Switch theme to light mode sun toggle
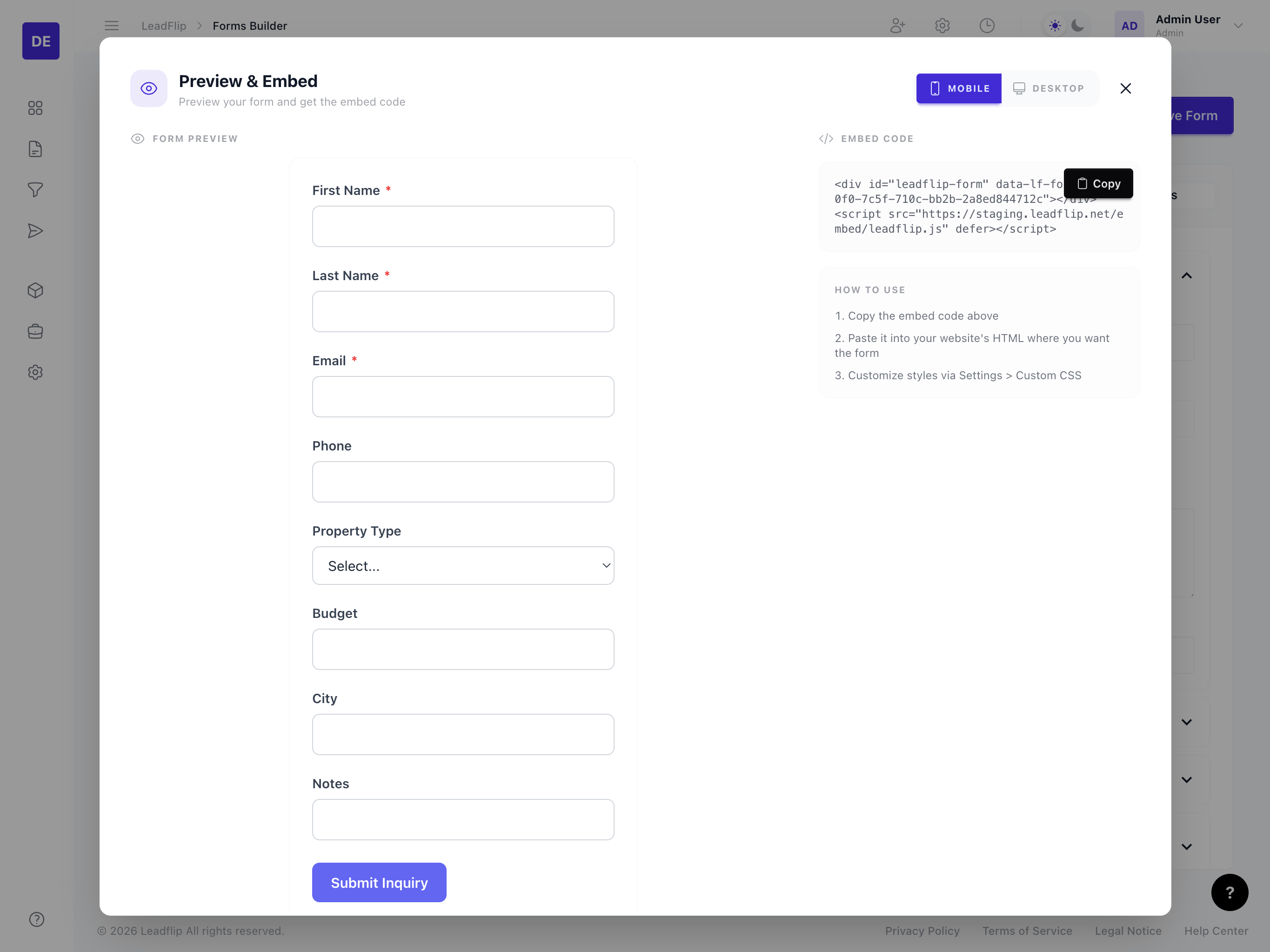This screenshot has width=1270, height=952. pyautogui.click(x=1054, y=25)
